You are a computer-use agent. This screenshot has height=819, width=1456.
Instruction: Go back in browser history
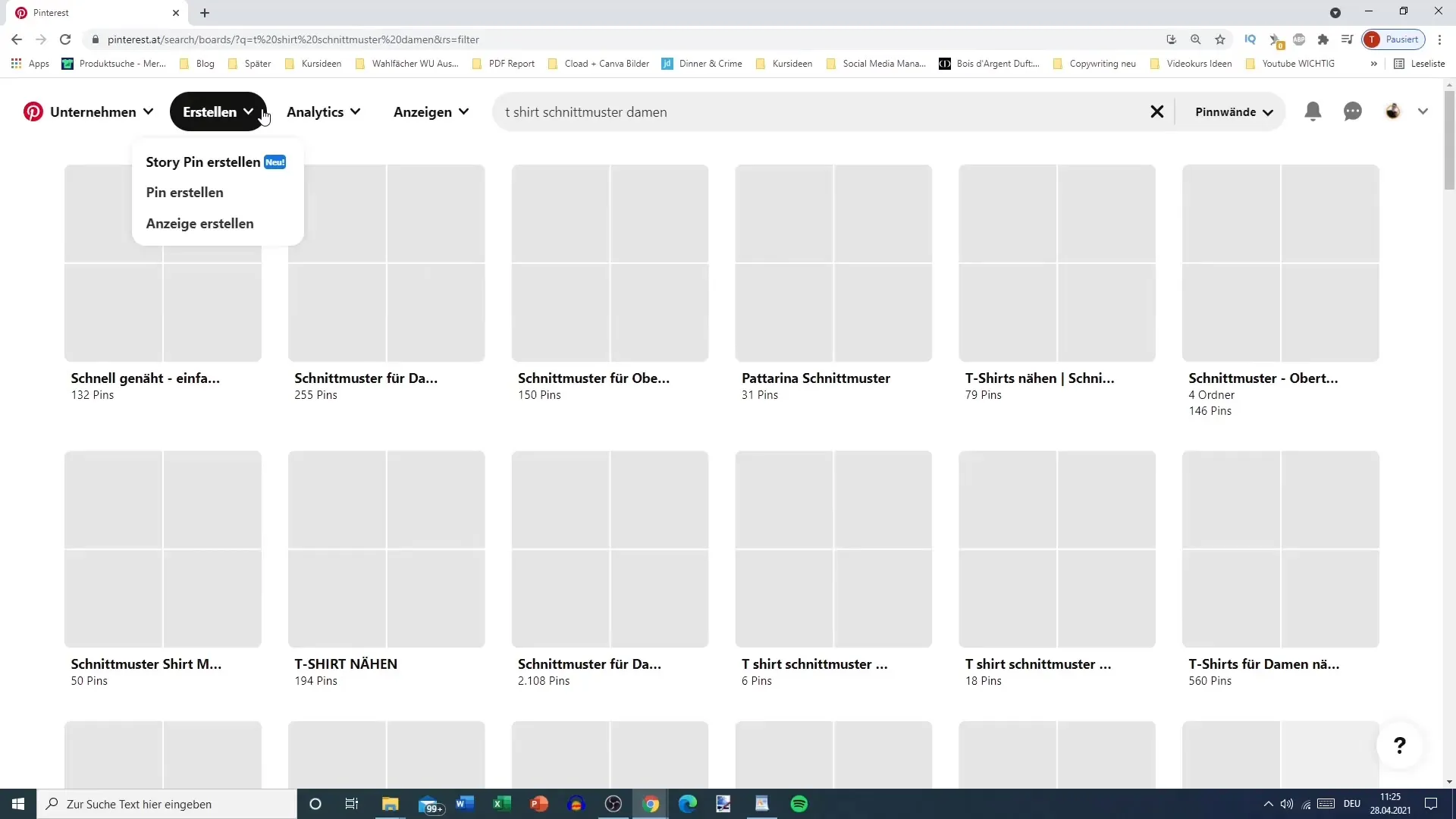[17, 39]
